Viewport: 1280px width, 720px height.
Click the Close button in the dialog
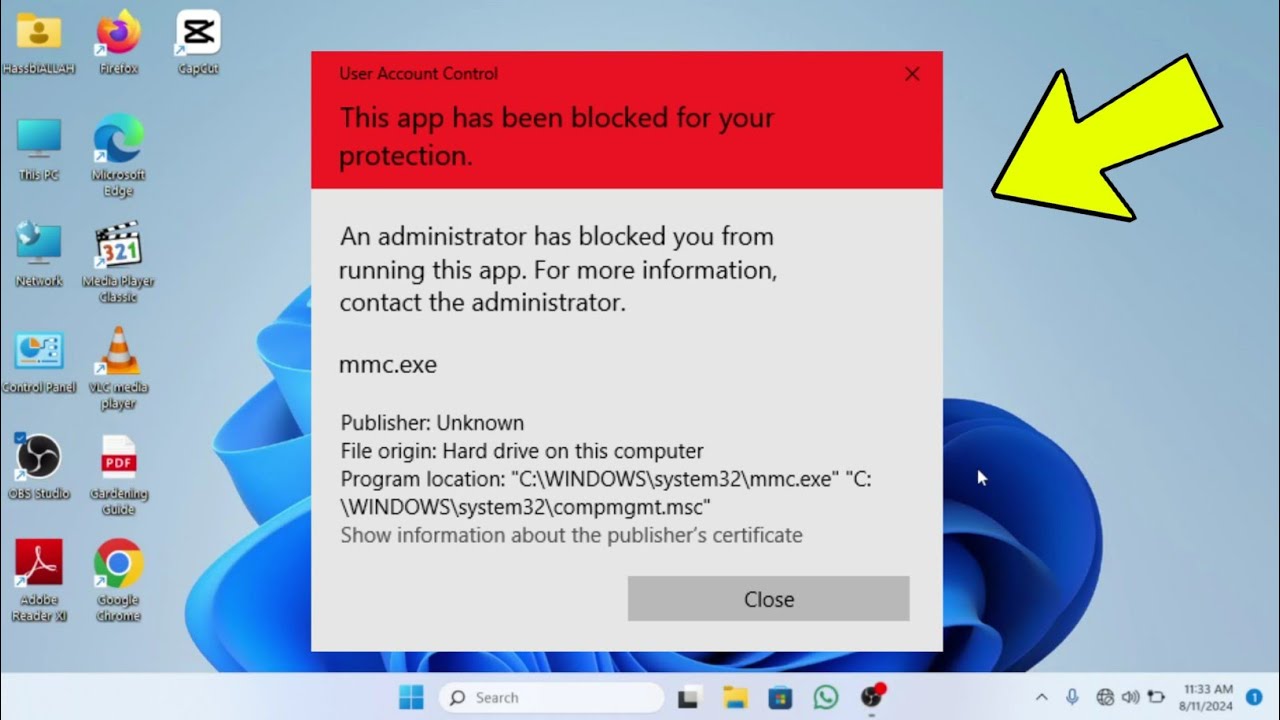point(768,599)
